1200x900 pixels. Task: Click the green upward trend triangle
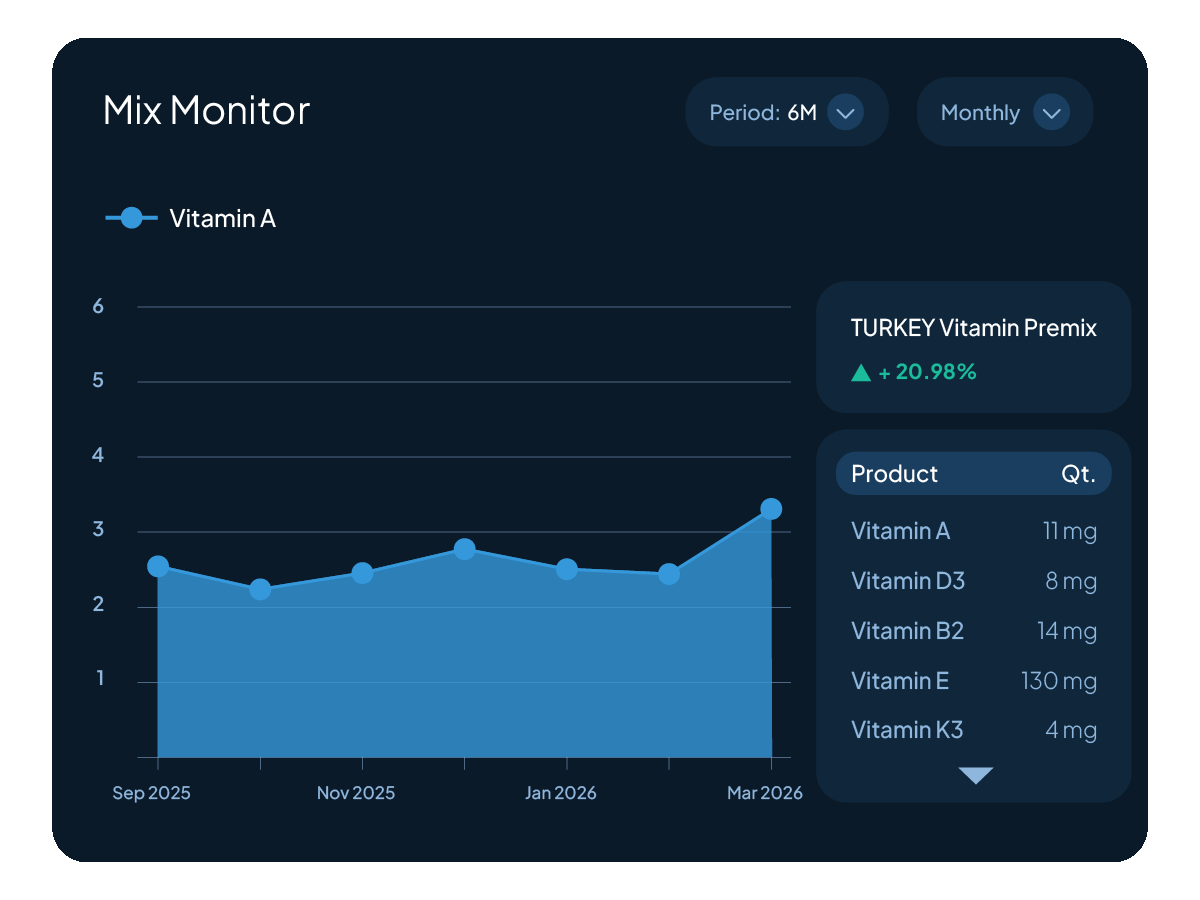tap(861, 373)
